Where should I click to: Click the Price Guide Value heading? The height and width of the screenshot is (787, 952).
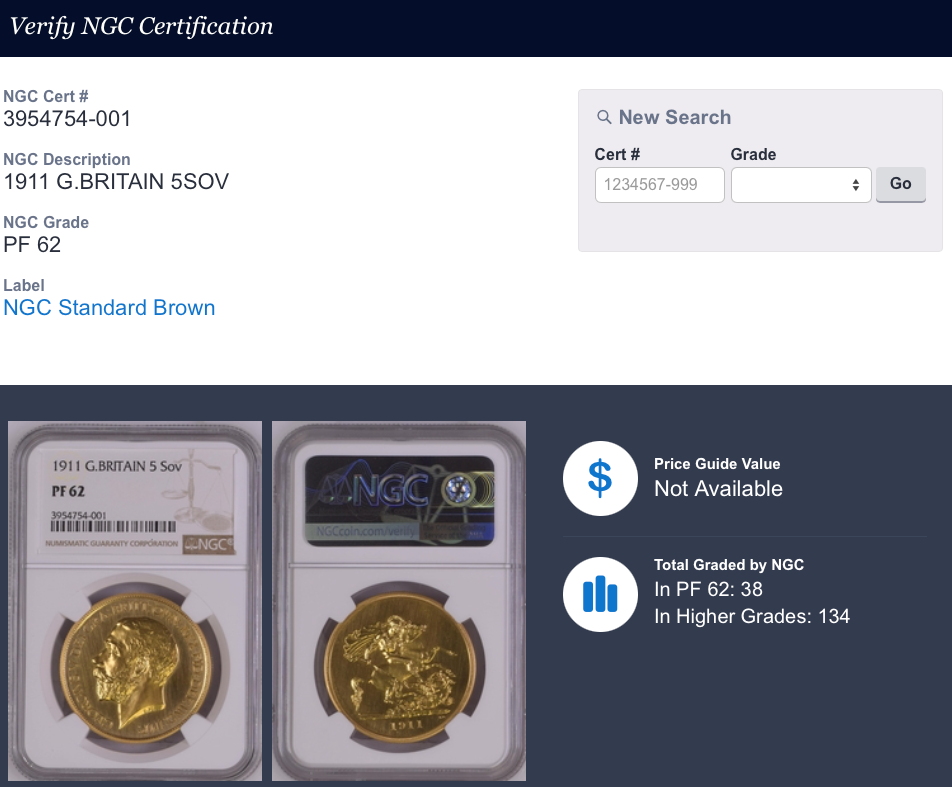pyautogui.click(x=717, y=464)
